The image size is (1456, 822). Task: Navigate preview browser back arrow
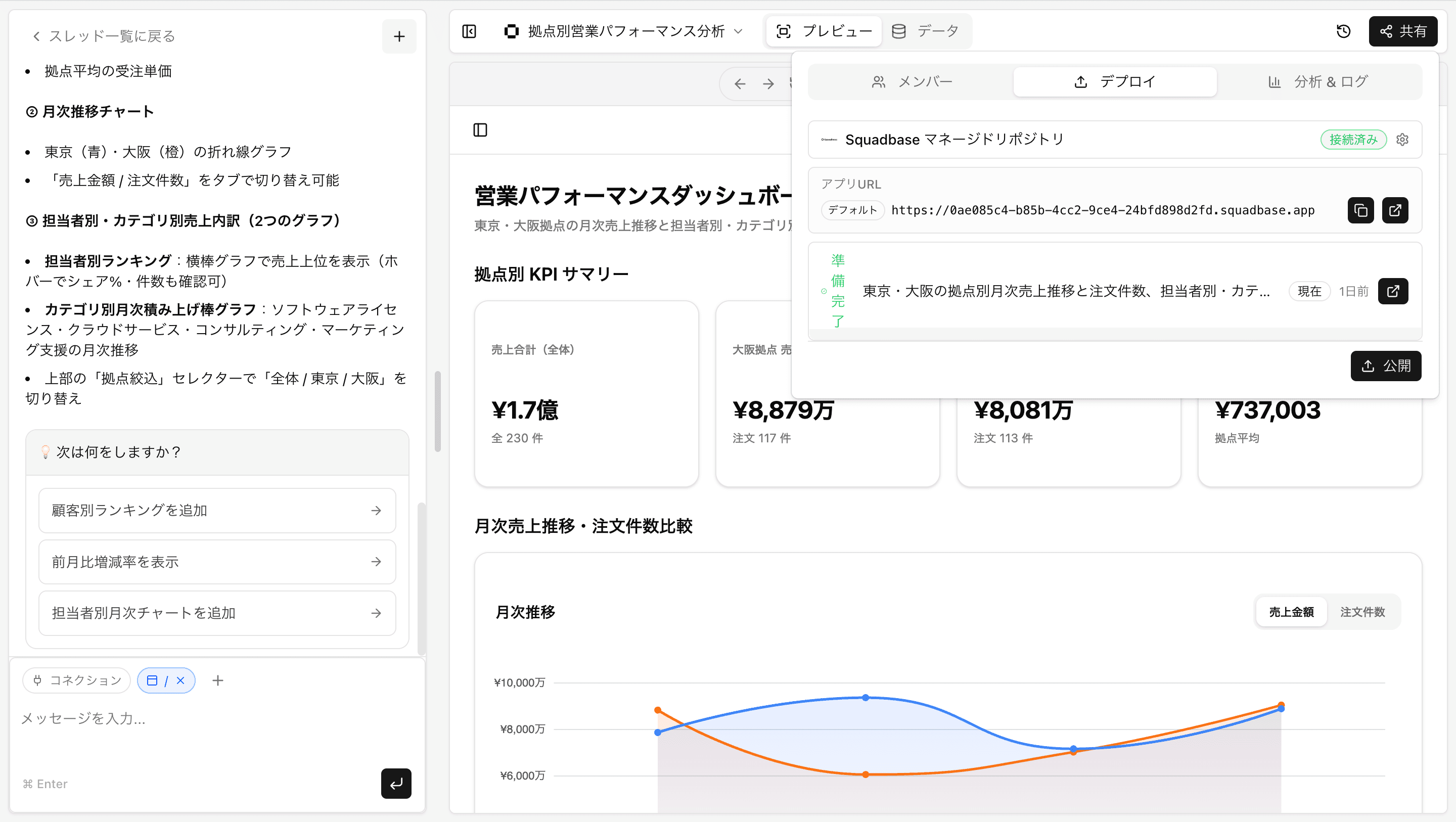740,84
